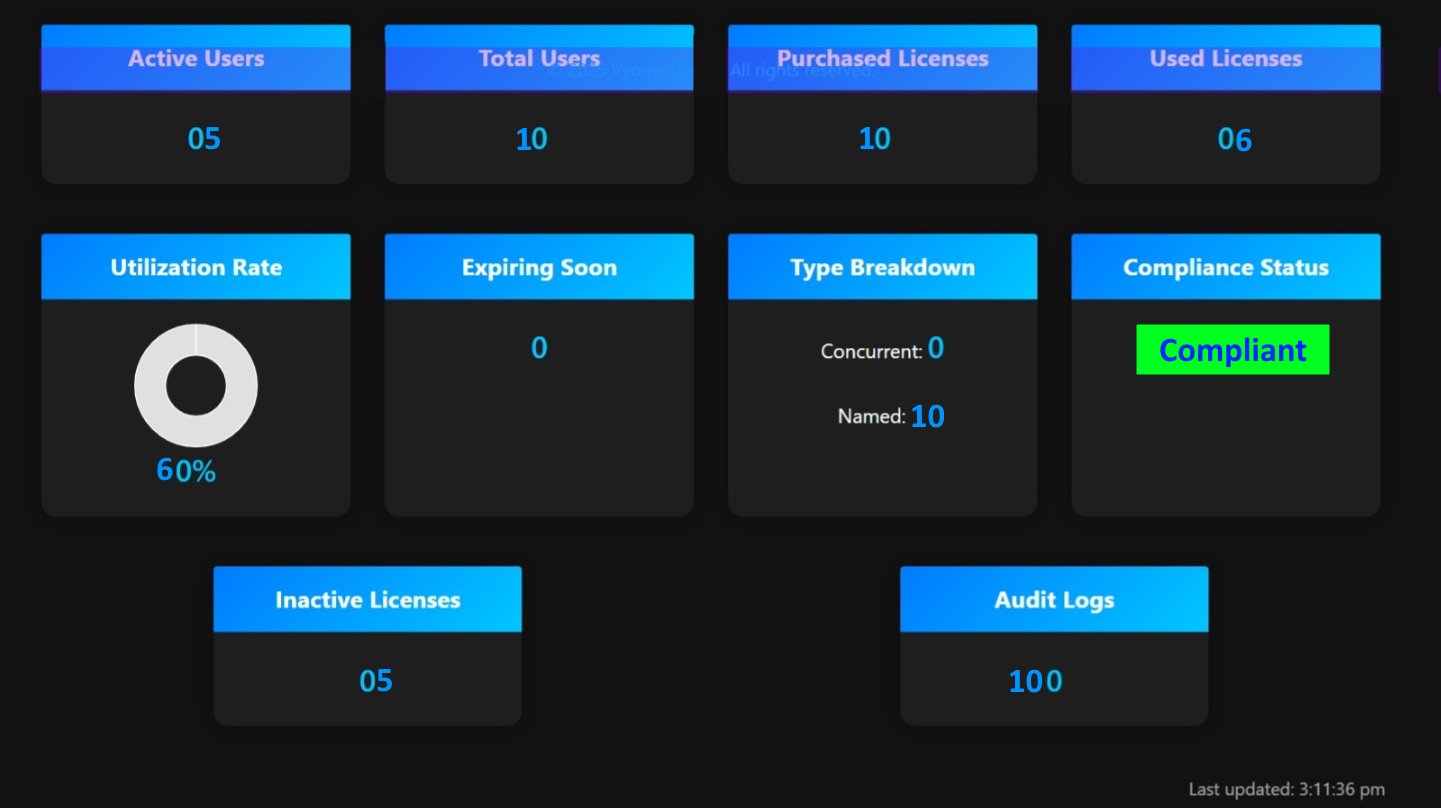The height and width of the screenshot is (808, 1441).
Task: Open the Type Breakdown card
Action: click(x=882, y=267)
